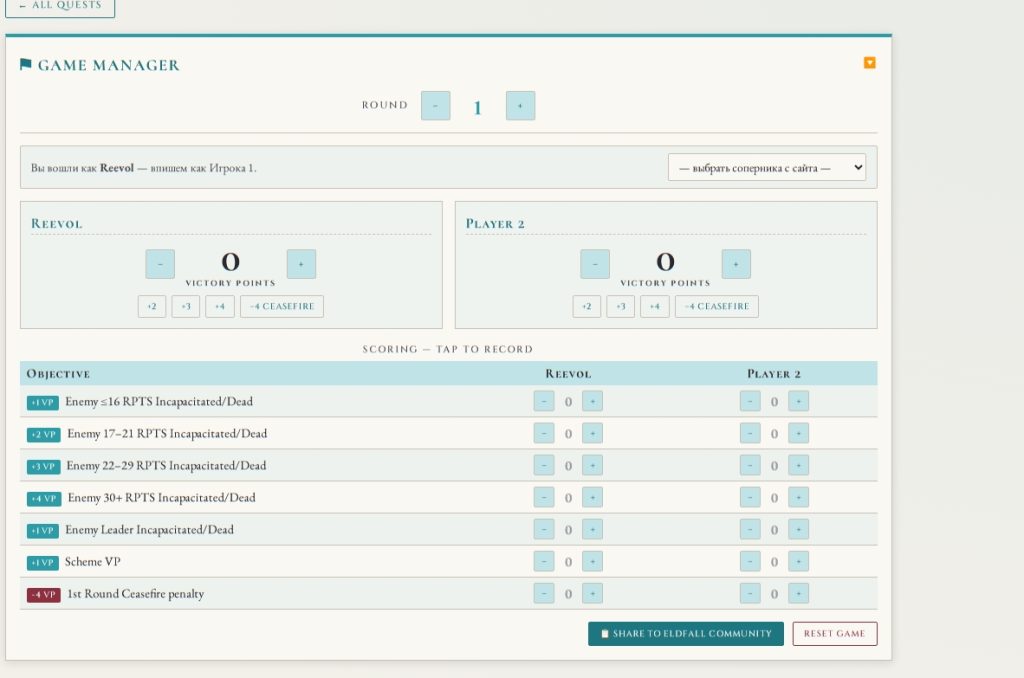Share to Eldfall Community
Image resolution: width=1024 pixels, height=678 pixels.
686,634
